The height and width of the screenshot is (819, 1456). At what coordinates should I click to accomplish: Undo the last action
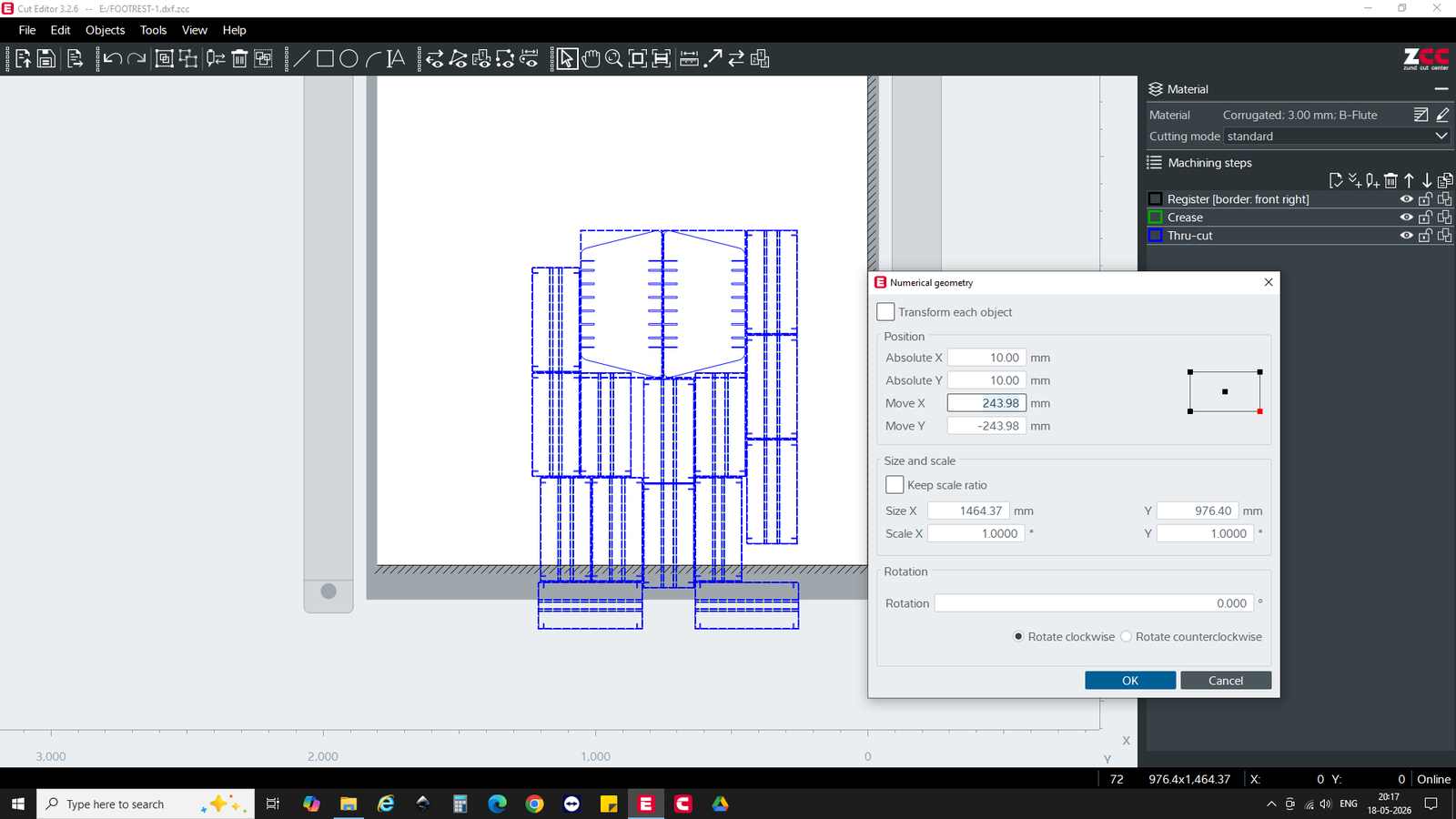pos(113,59)
